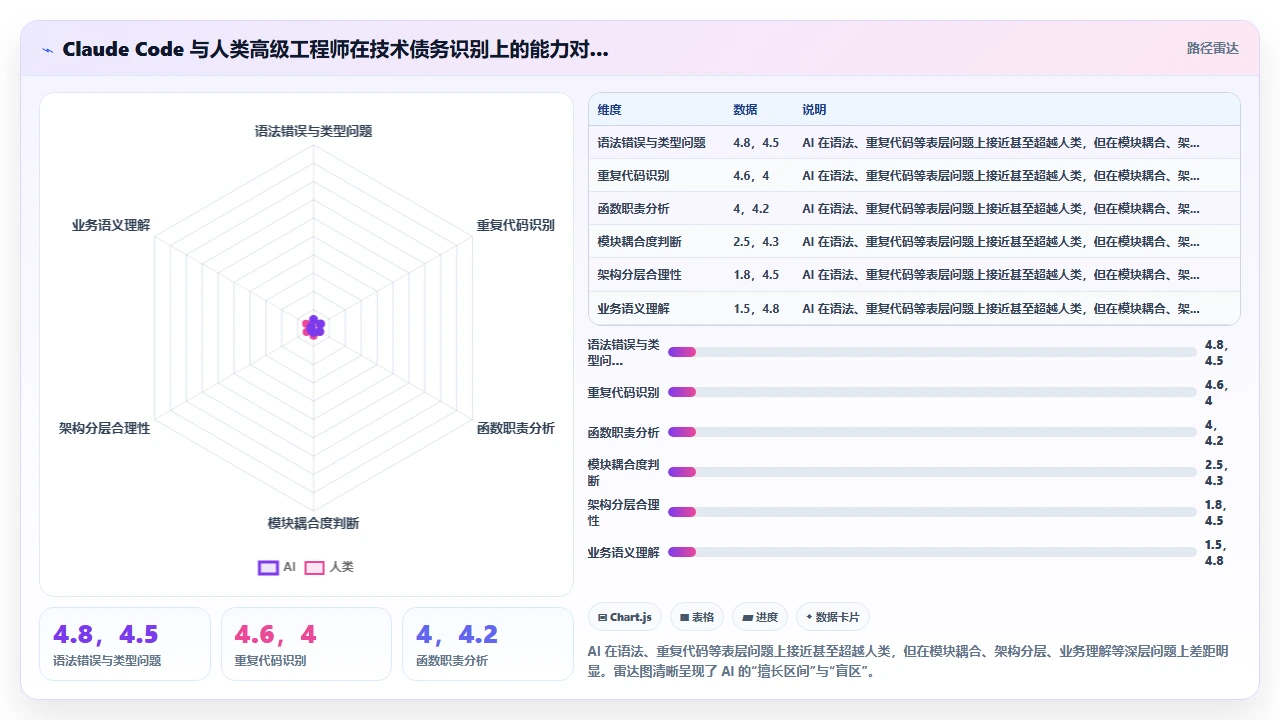Image resolution: width=1280 pixels, height=720 pixels.
Task: Click the header logo icon beside title
Action: (x=47, y=49)
